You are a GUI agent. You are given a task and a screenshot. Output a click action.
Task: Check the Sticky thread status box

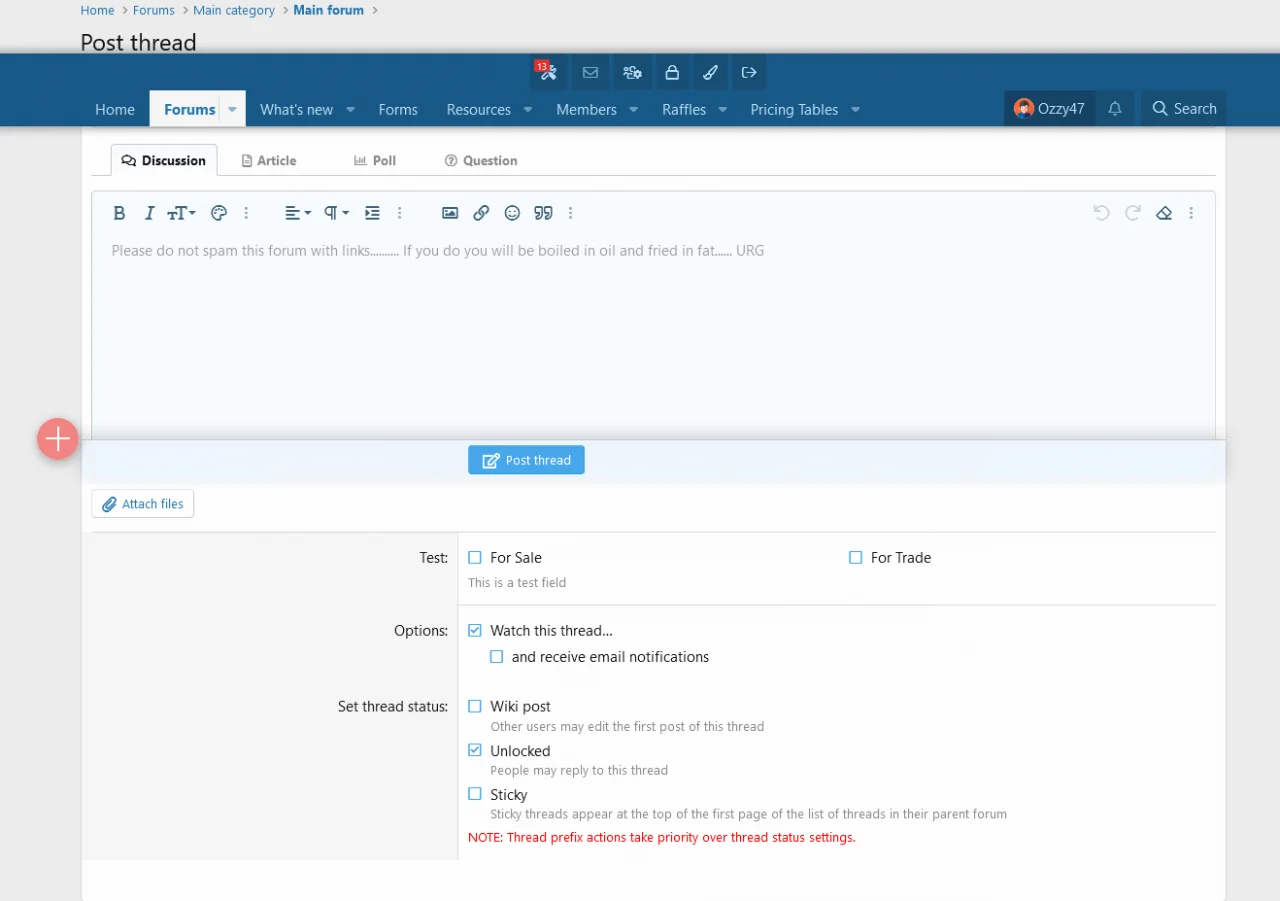point(475,794)
